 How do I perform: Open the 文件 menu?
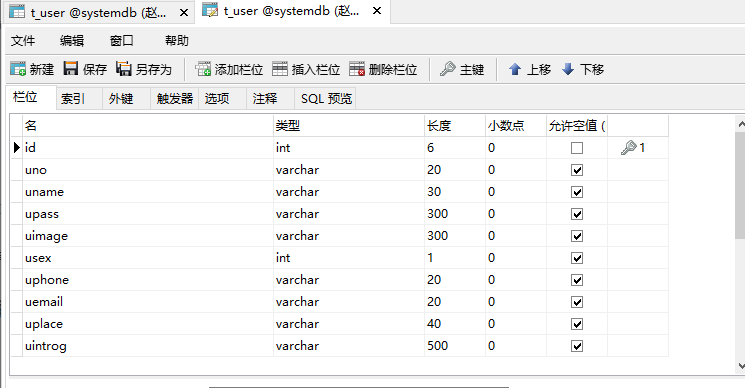pyautogui.click(x=23, y=41)
